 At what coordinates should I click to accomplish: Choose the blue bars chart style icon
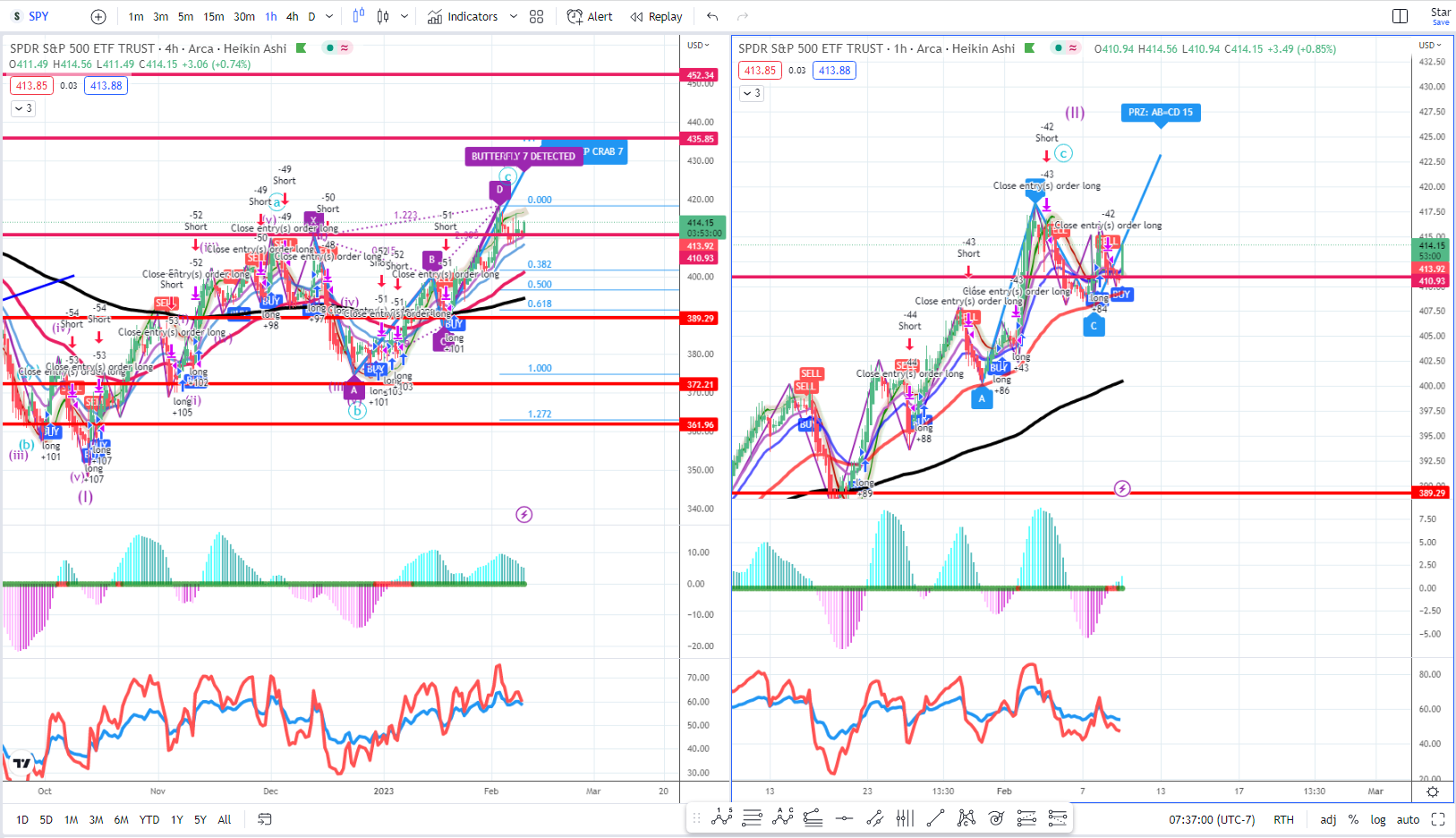click(359, 16)
